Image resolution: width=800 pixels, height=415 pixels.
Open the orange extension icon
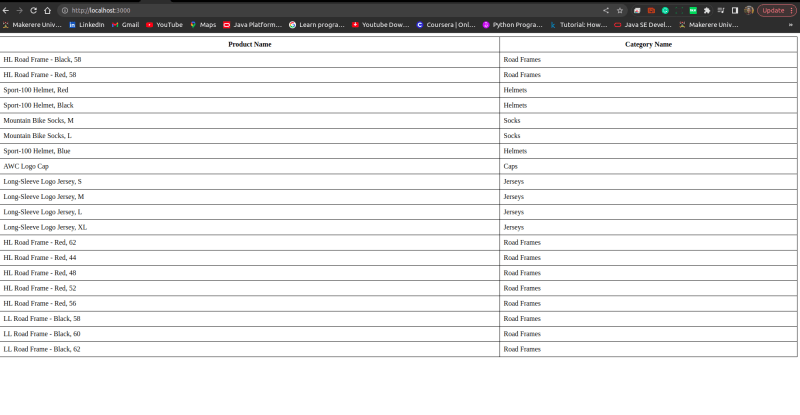pos(651,10)
